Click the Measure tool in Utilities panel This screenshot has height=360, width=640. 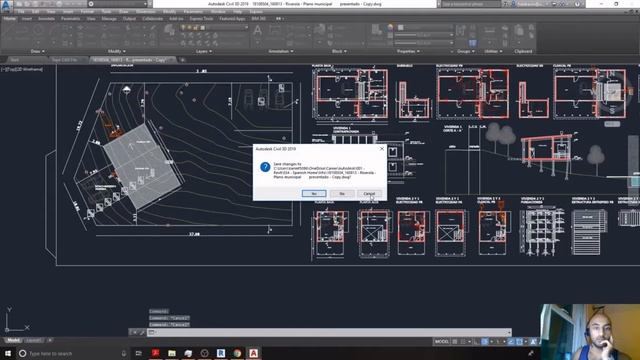[x=489, y=31]
